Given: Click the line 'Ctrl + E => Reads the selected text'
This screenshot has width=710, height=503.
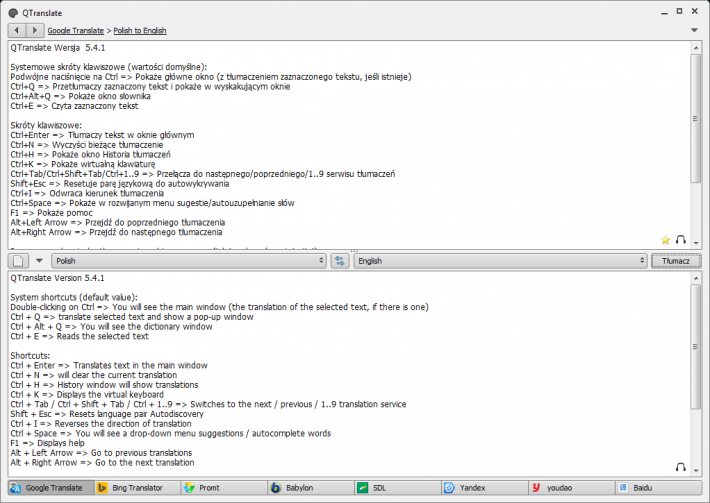Looking at the screenshot, I should tap(80, 336).
